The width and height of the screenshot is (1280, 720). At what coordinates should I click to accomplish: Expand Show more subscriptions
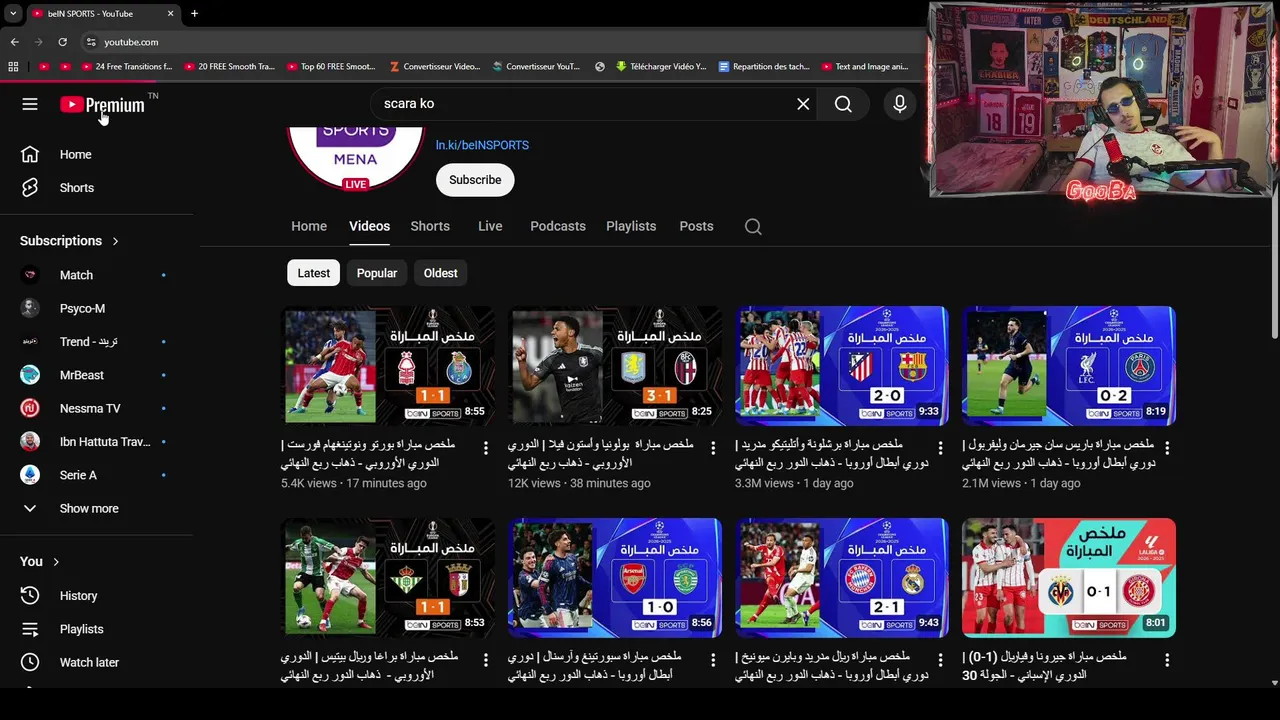point(97,508)
